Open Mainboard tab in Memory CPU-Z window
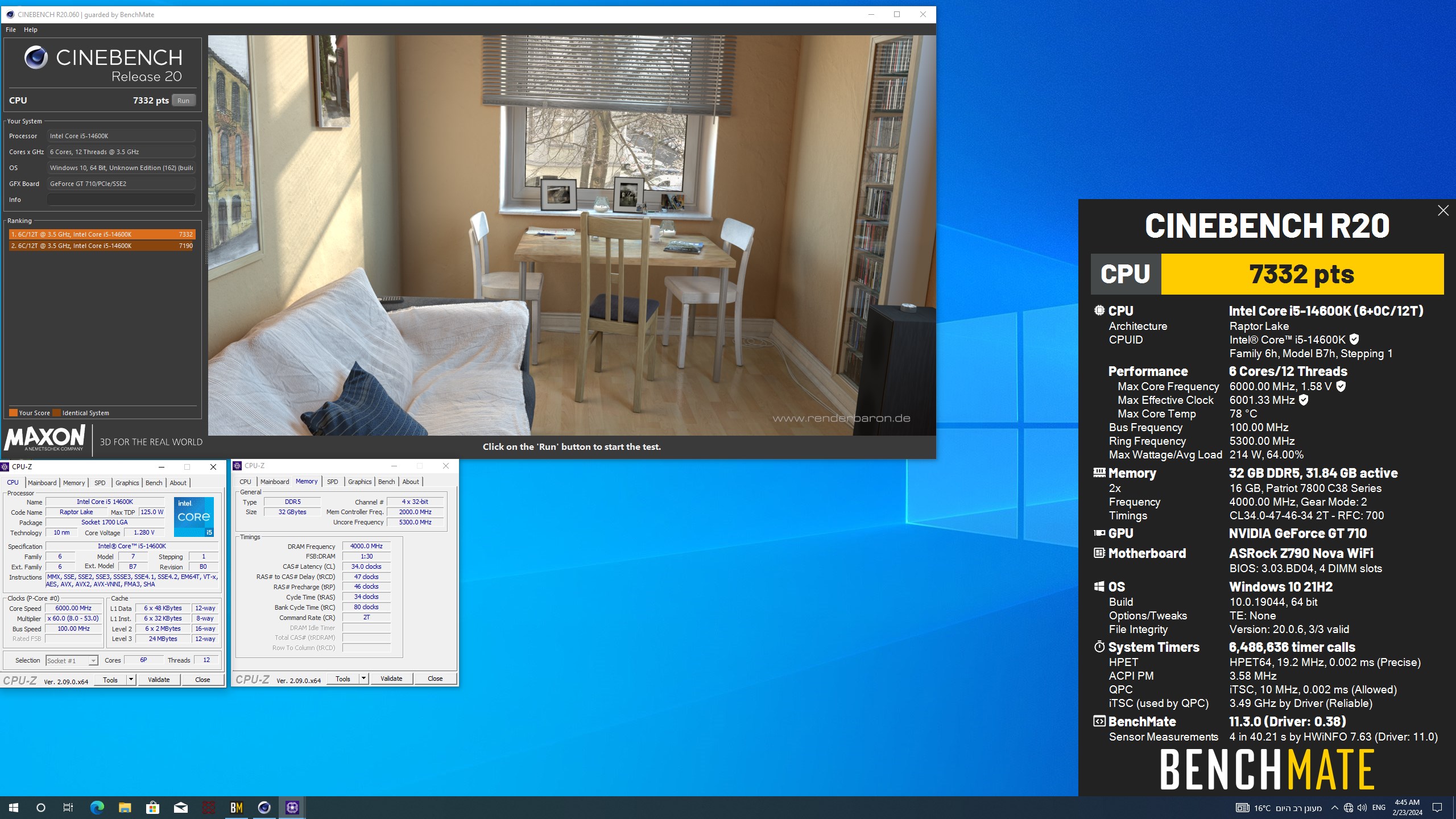The width and height of the screenshot is (1456, 819). point(275,482)
